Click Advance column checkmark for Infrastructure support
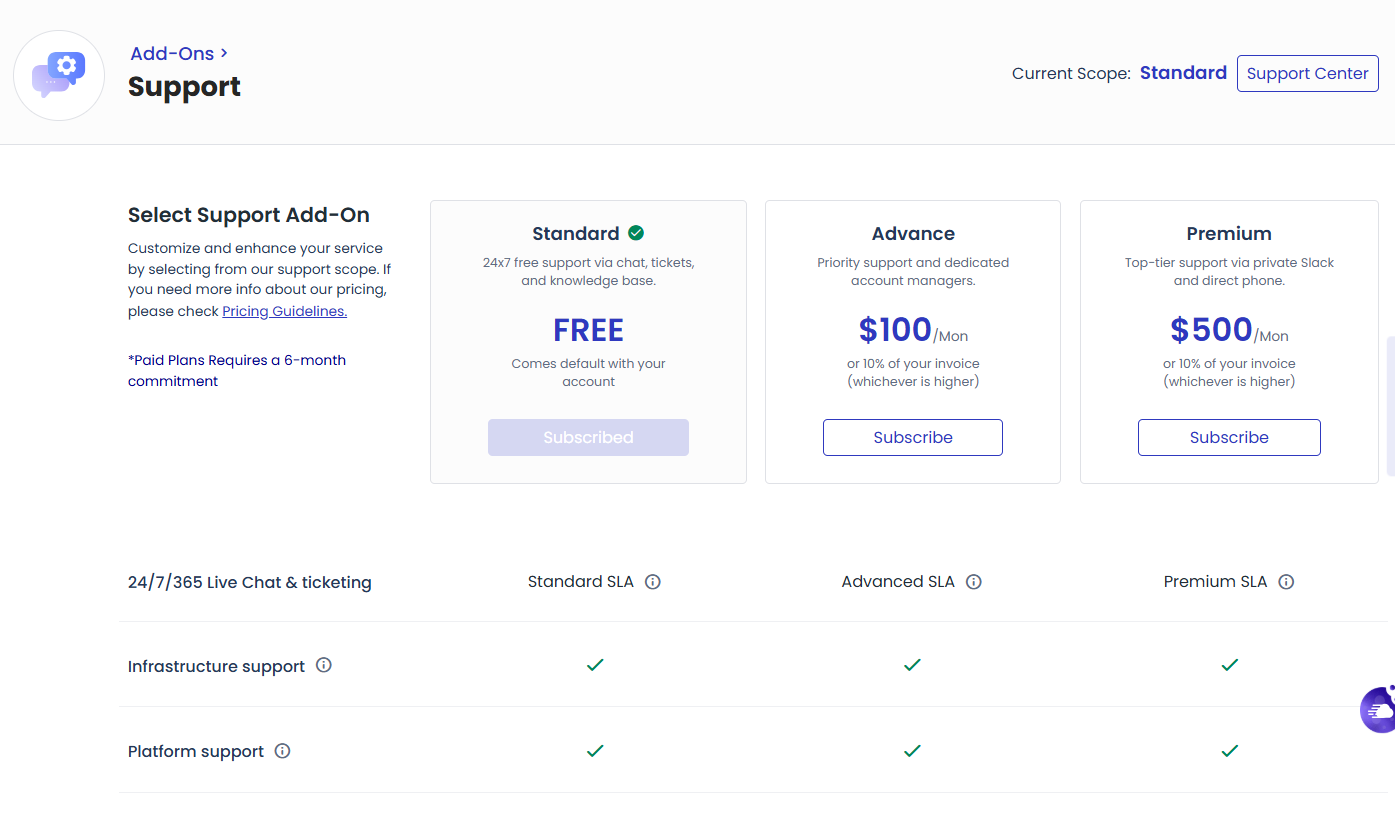The height and width of the screenshot is (815, 1395). click(912, 665)
